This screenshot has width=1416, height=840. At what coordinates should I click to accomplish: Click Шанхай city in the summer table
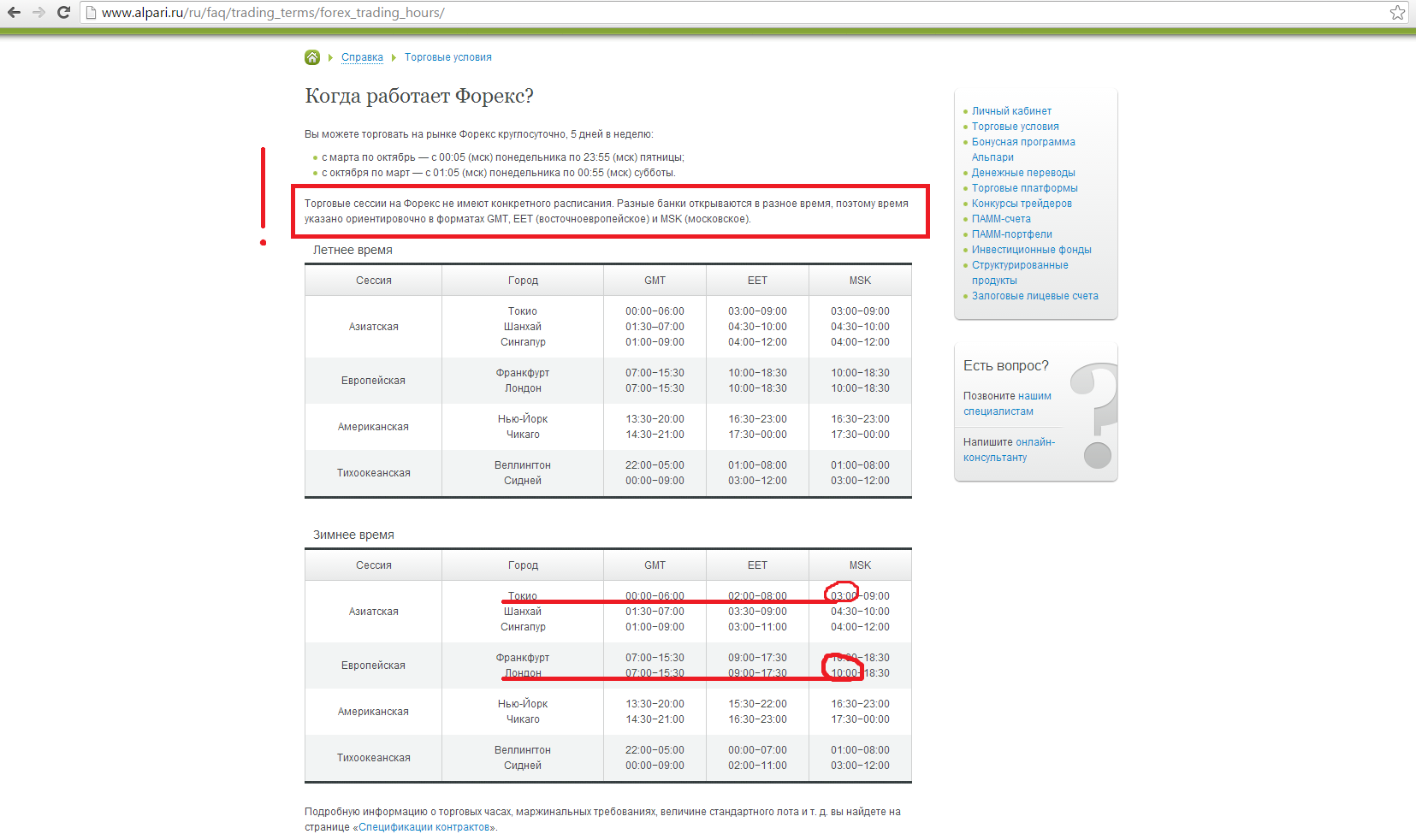coord(523,327)
